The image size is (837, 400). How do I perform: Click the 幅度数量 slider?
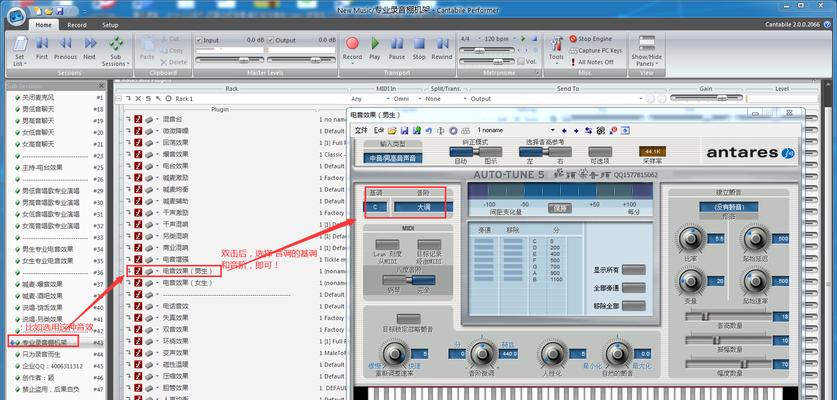728,364
